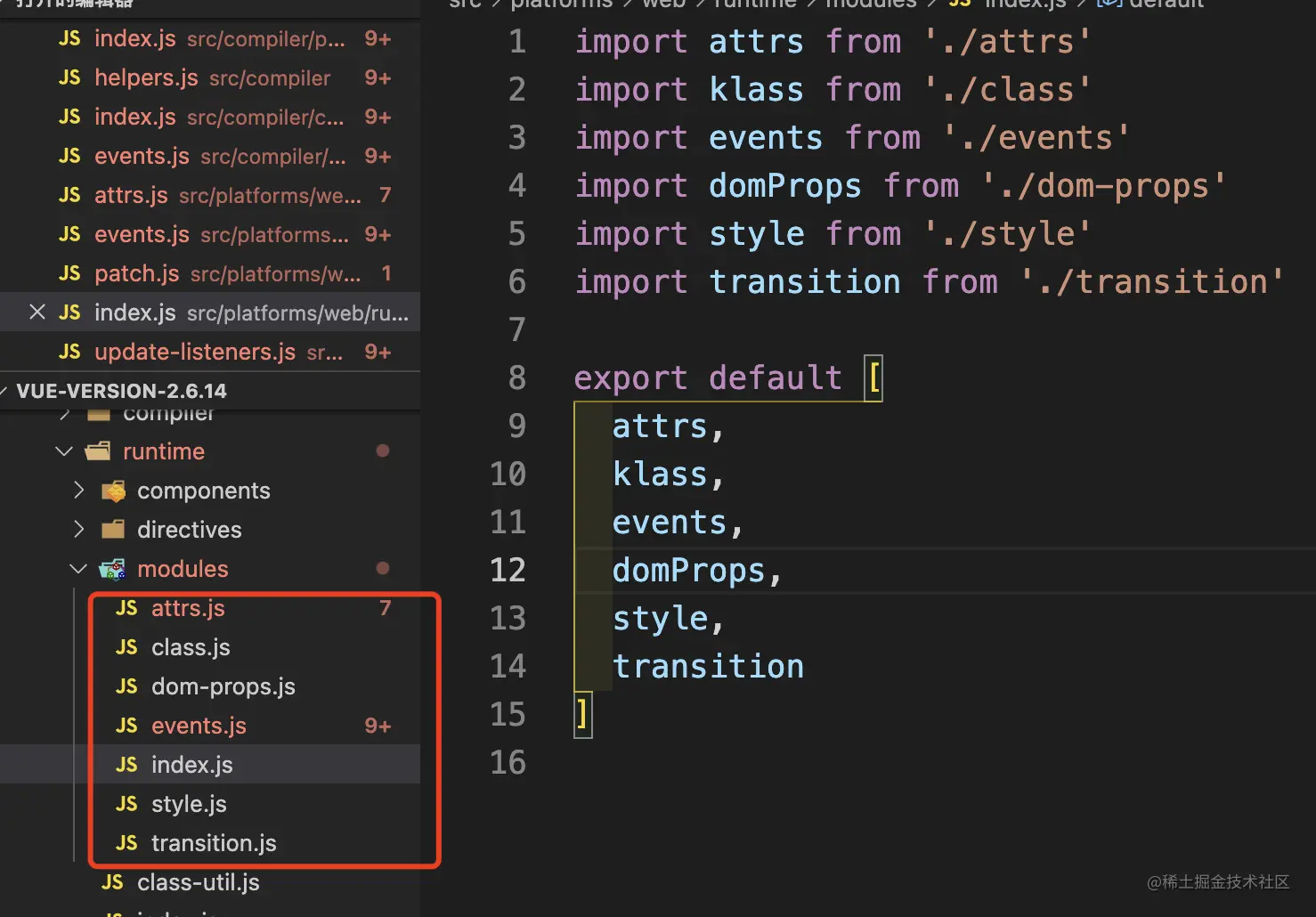Click the 'export' keyword on line 8
The width and height of the screenshot is (1316, 917).
point(630,378)
